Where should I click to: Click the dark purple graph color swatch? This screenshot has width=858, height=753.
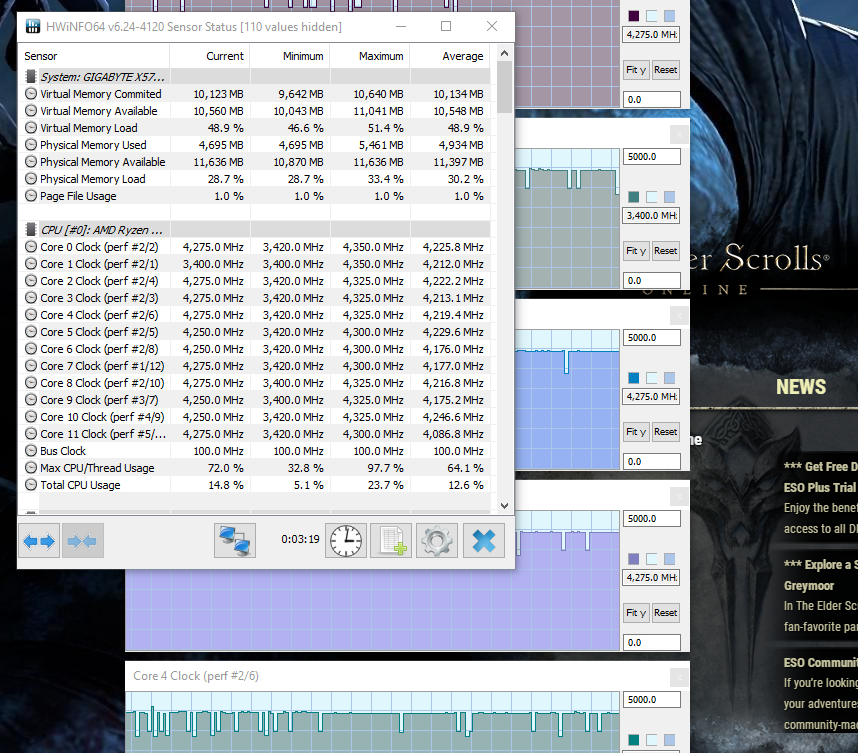point(633,16)
